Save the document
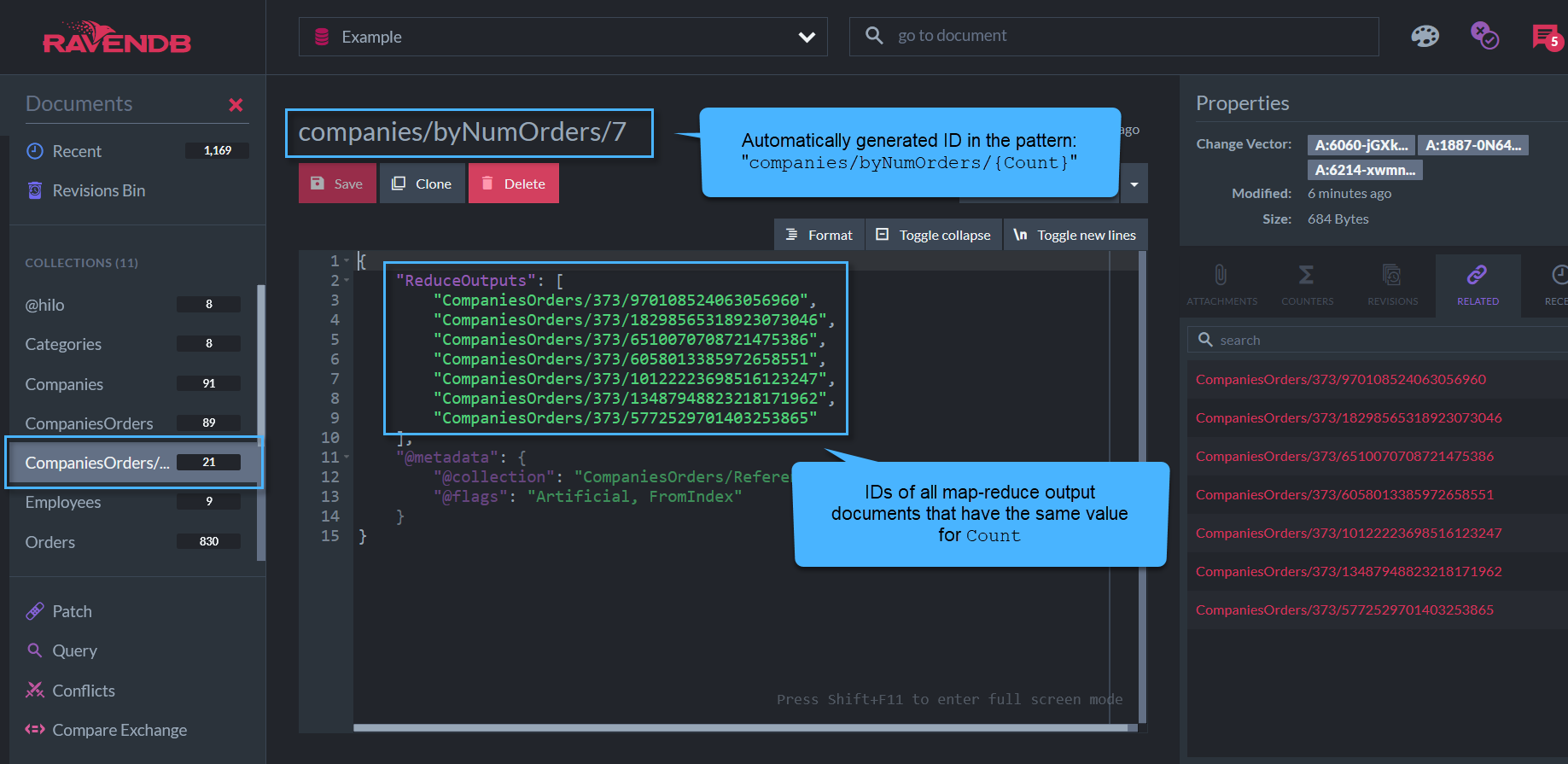This screenshot has width=1568, height=764. pyautogui.click(x=337, y=184)
